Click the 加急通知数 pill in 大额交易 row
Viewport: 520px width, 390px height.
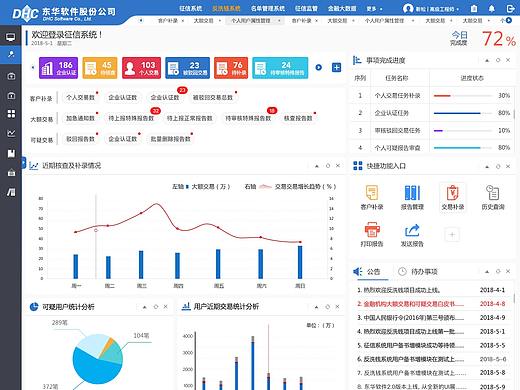(81, 118)
